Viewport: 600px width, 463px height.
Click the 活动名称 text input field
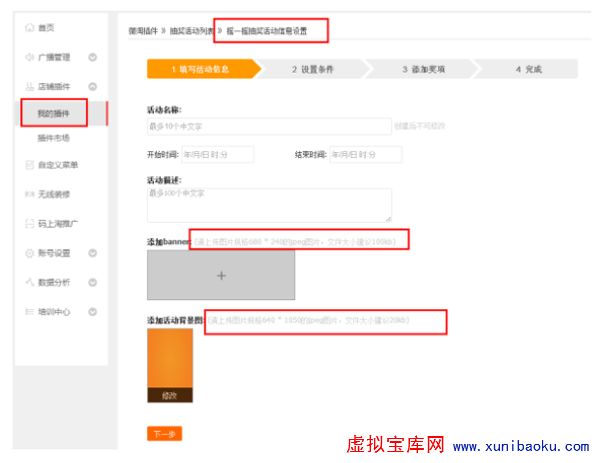pyautogui.click(x=268, y=126)
